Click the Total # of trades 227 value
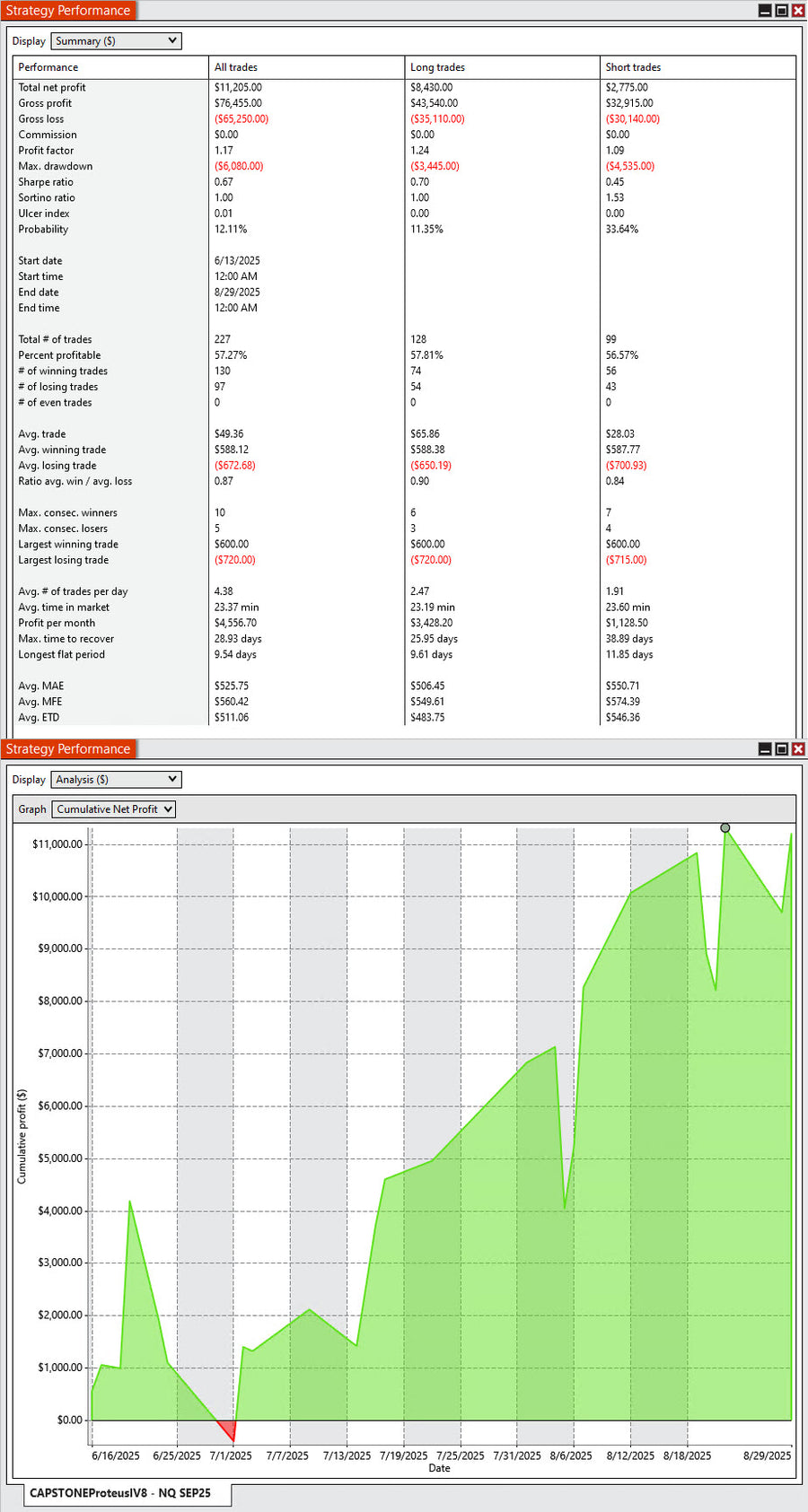Screen dimensions: 808x1512 click(x=223, y=340)
